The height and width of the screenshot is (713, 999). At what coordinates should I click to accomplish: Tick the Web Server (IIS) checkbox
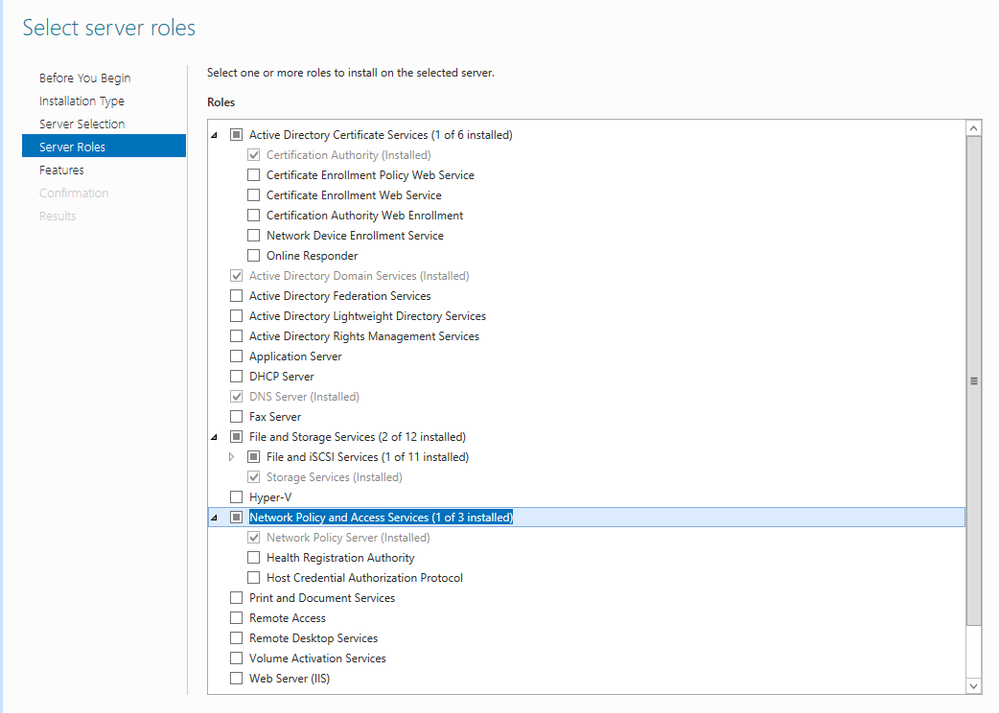pyautogui.click(x=236, y=679)
